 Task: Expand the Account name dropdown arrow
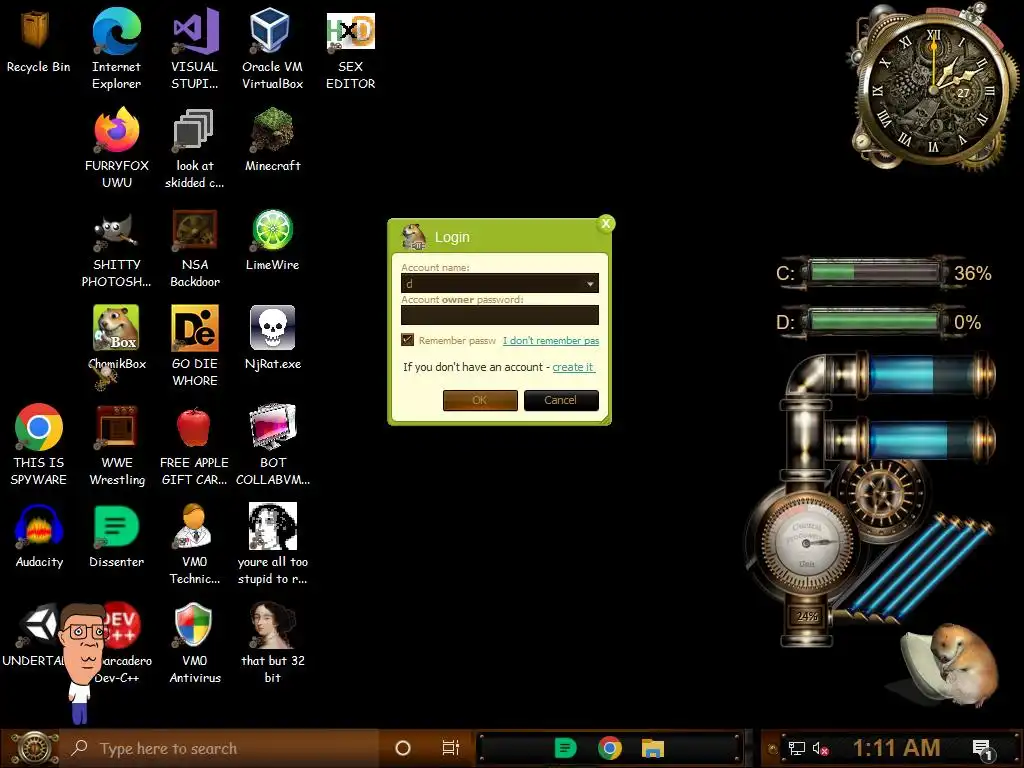590,283
